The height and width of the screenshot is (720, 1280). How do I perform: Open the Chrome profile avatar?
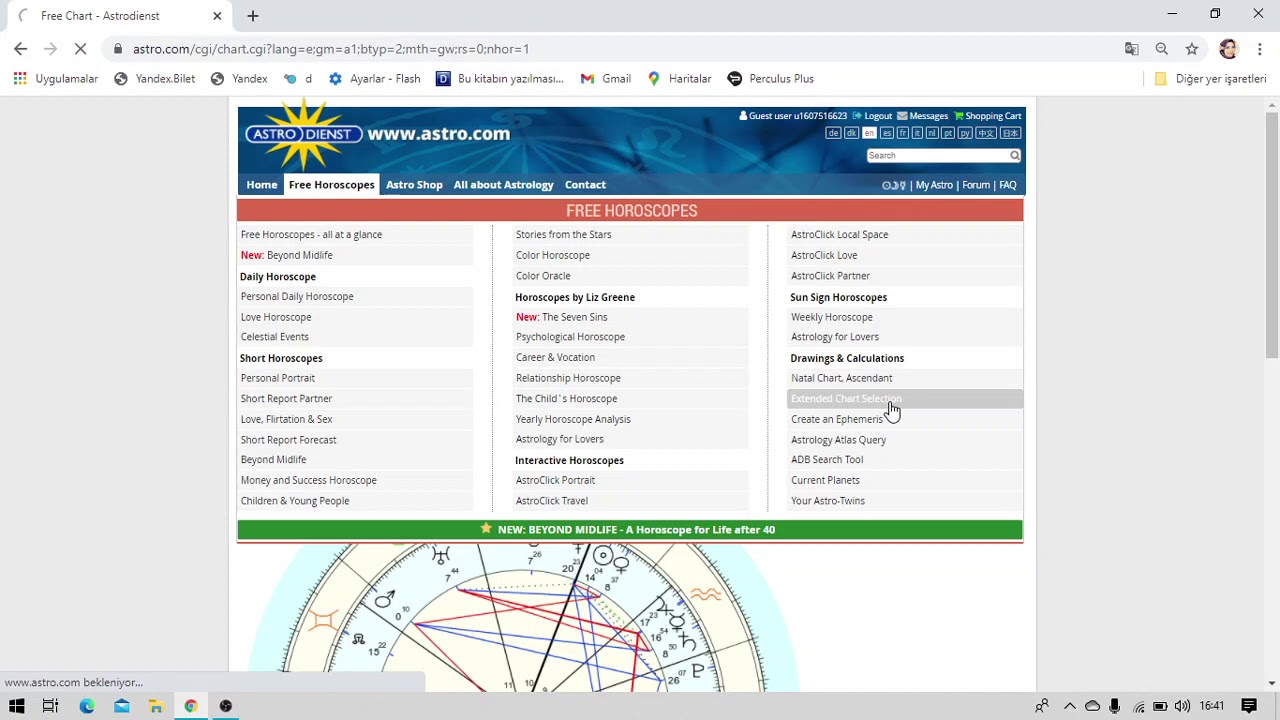1228,49
